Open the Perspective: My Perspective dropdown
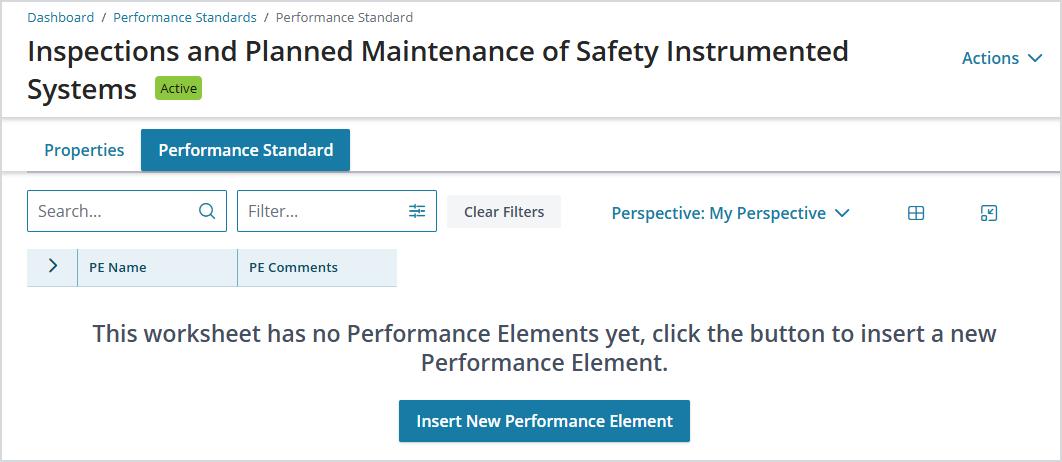1062x462 pixels. (730, 213)
